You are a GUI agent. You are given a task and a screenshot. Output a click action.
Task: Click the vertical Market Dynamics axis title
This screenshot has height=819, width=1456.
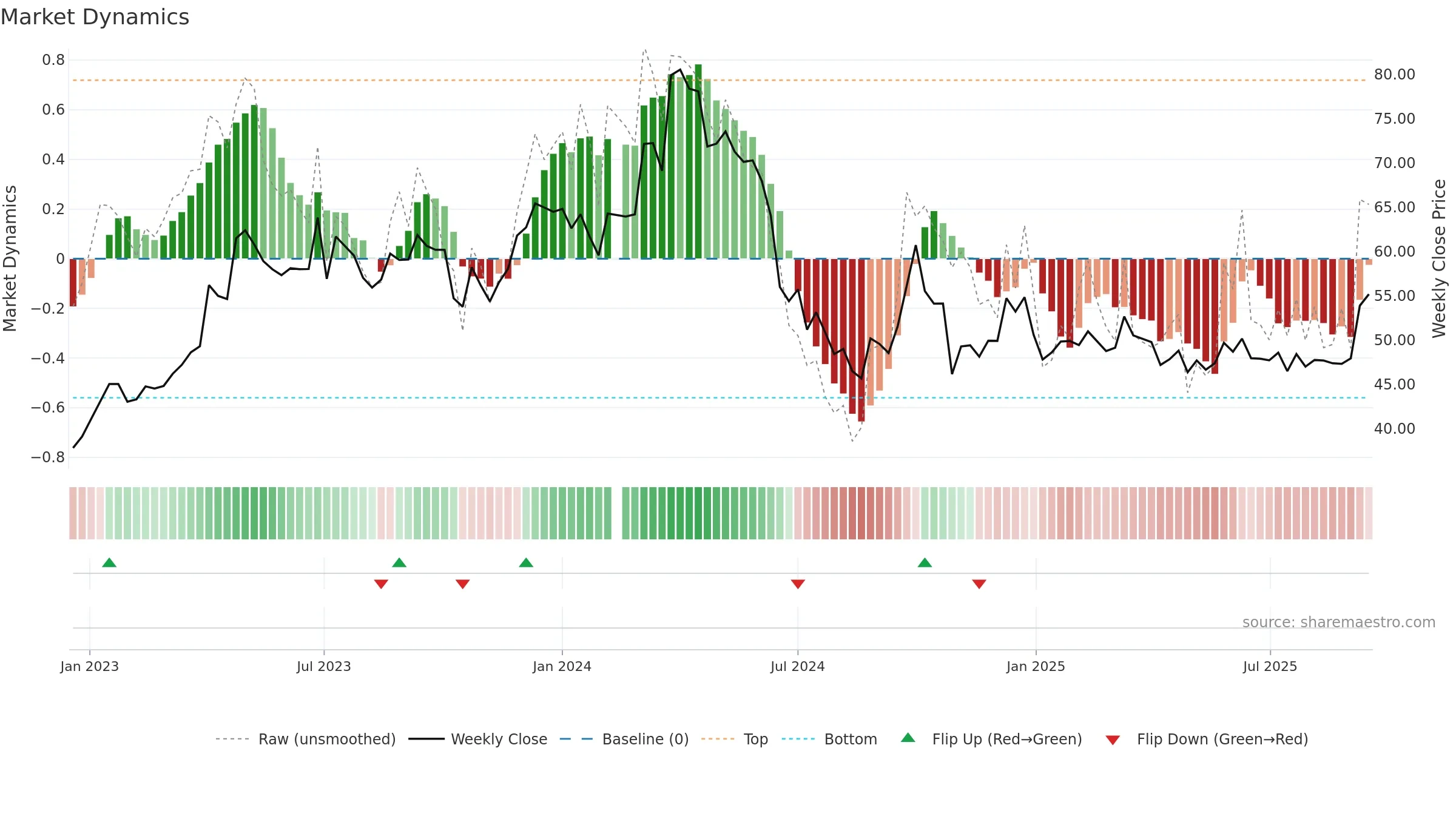coord(10,258)
